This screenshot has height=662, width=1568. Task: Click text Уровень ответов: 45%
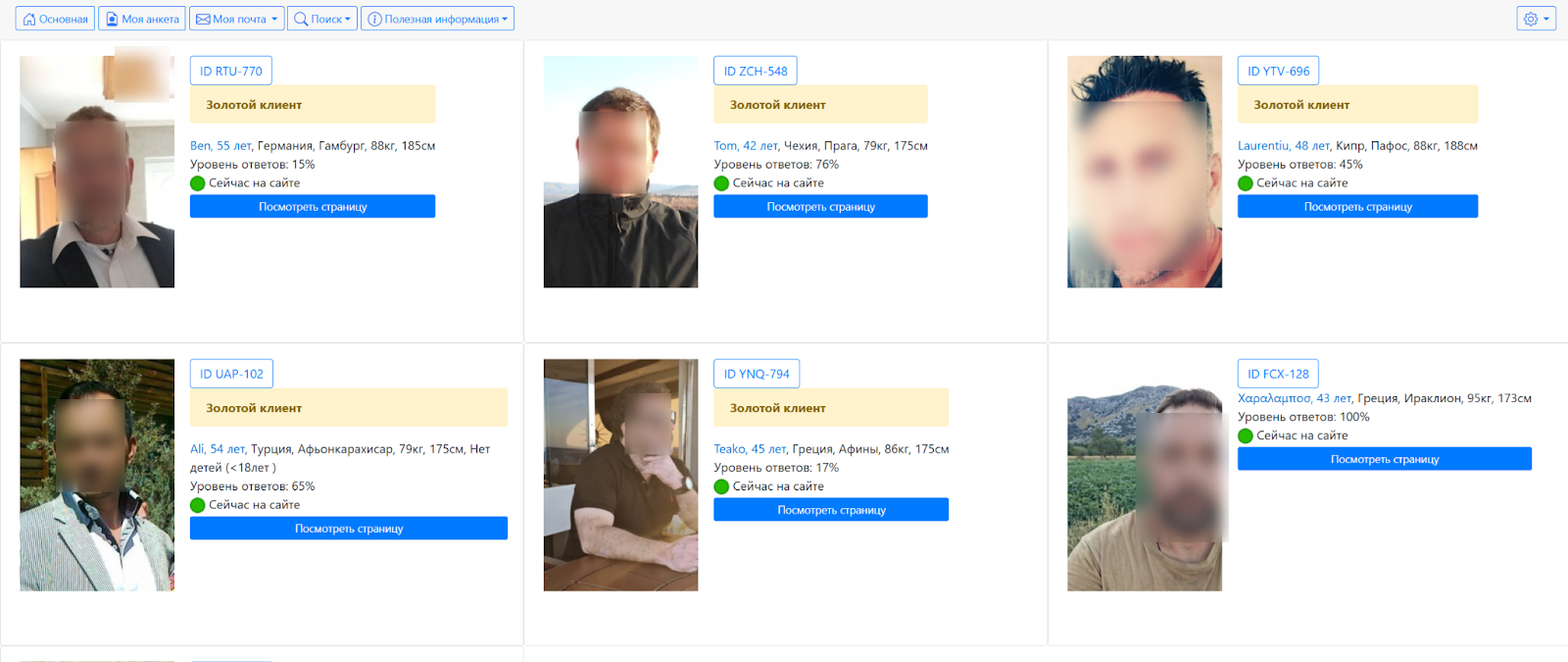pyautogui.click(x=1300, y=165)
